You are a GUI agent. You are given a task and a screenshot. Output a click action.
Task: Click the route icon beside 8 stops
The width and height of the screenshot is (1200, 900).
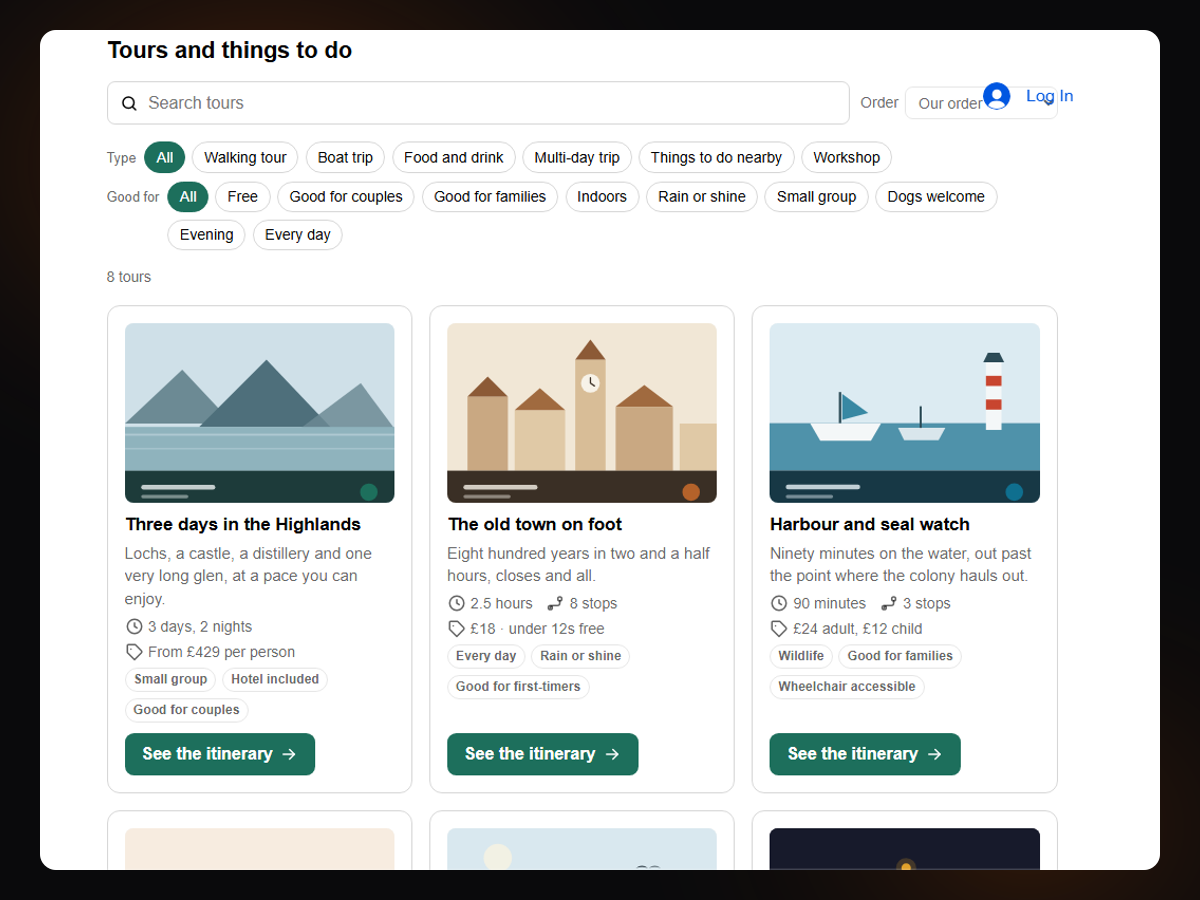pos(555,603)
